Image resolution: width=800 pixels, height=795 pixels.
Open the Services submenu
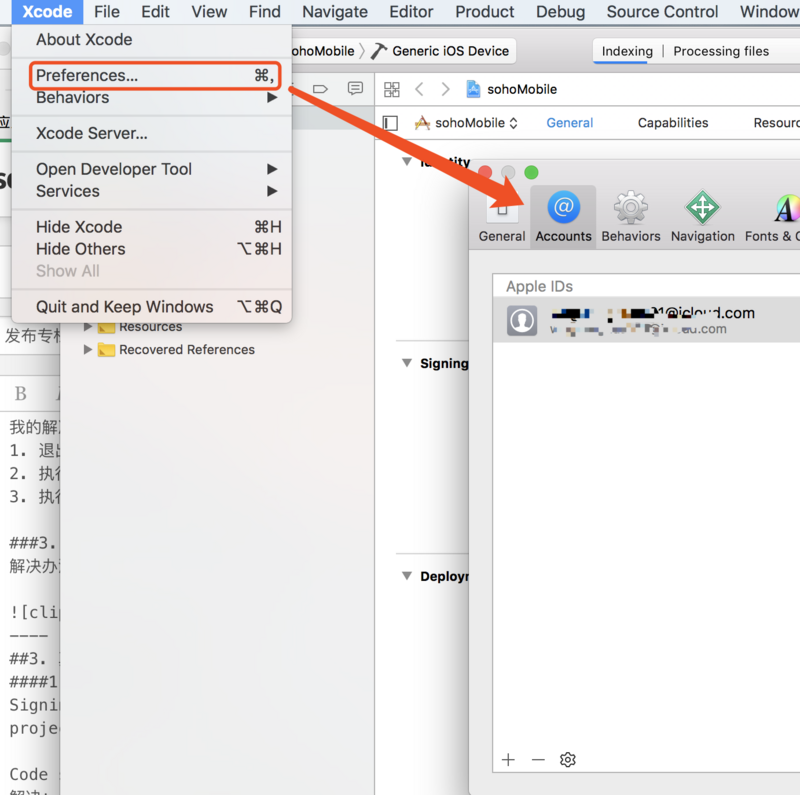click(152, 191)
